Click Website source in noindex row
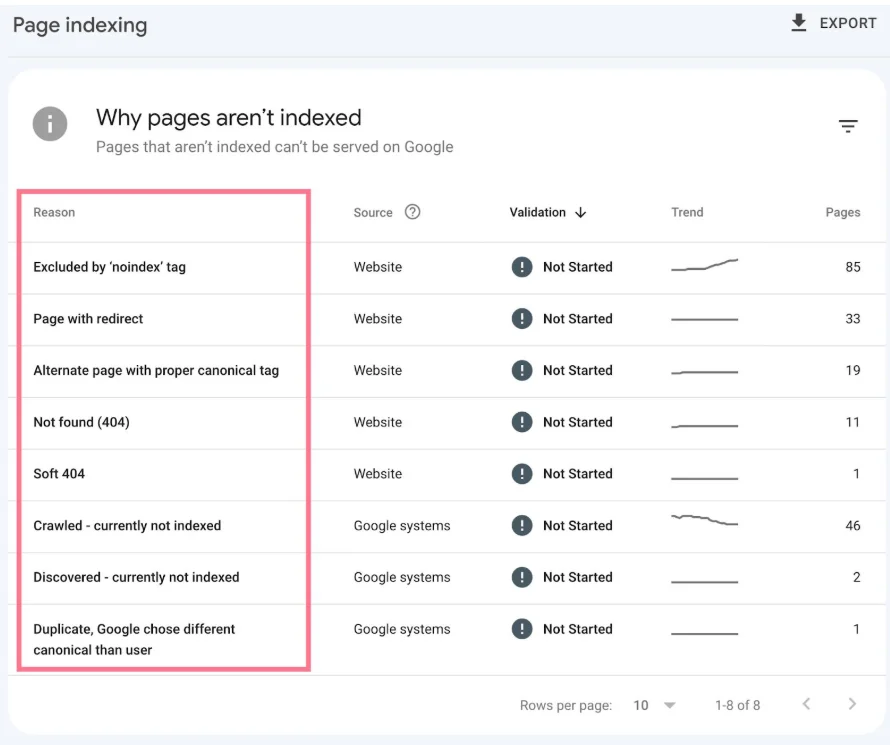 coord(377,267)
